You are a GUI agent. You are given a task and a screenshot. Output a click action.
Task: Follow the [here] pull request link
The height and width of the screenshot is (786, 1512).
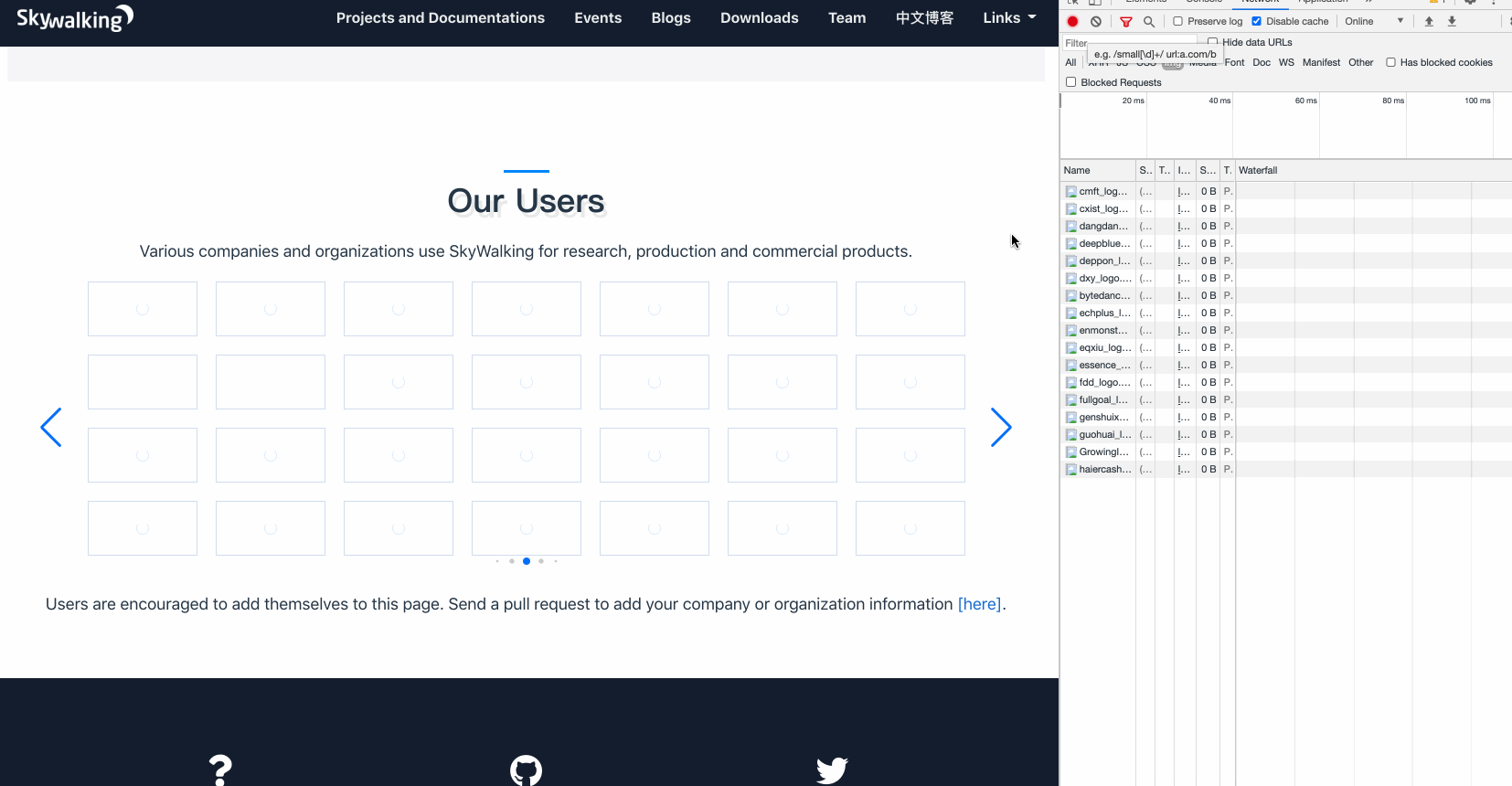coord(979,604)
